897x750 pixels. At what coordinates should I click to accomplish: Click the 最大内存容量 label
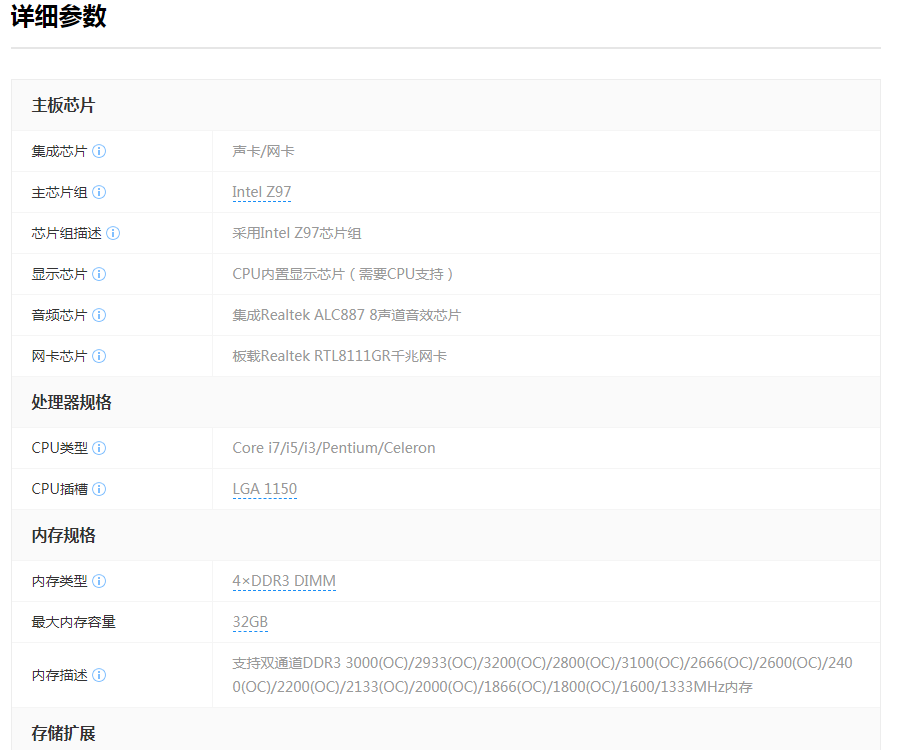[x=73, y=622]
